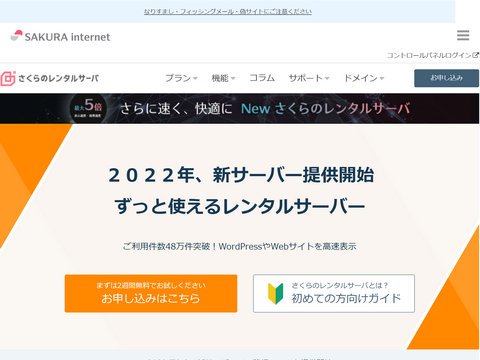Click the orange お申し込みはこちら button
480x360 pixels.
click(151, 293)
